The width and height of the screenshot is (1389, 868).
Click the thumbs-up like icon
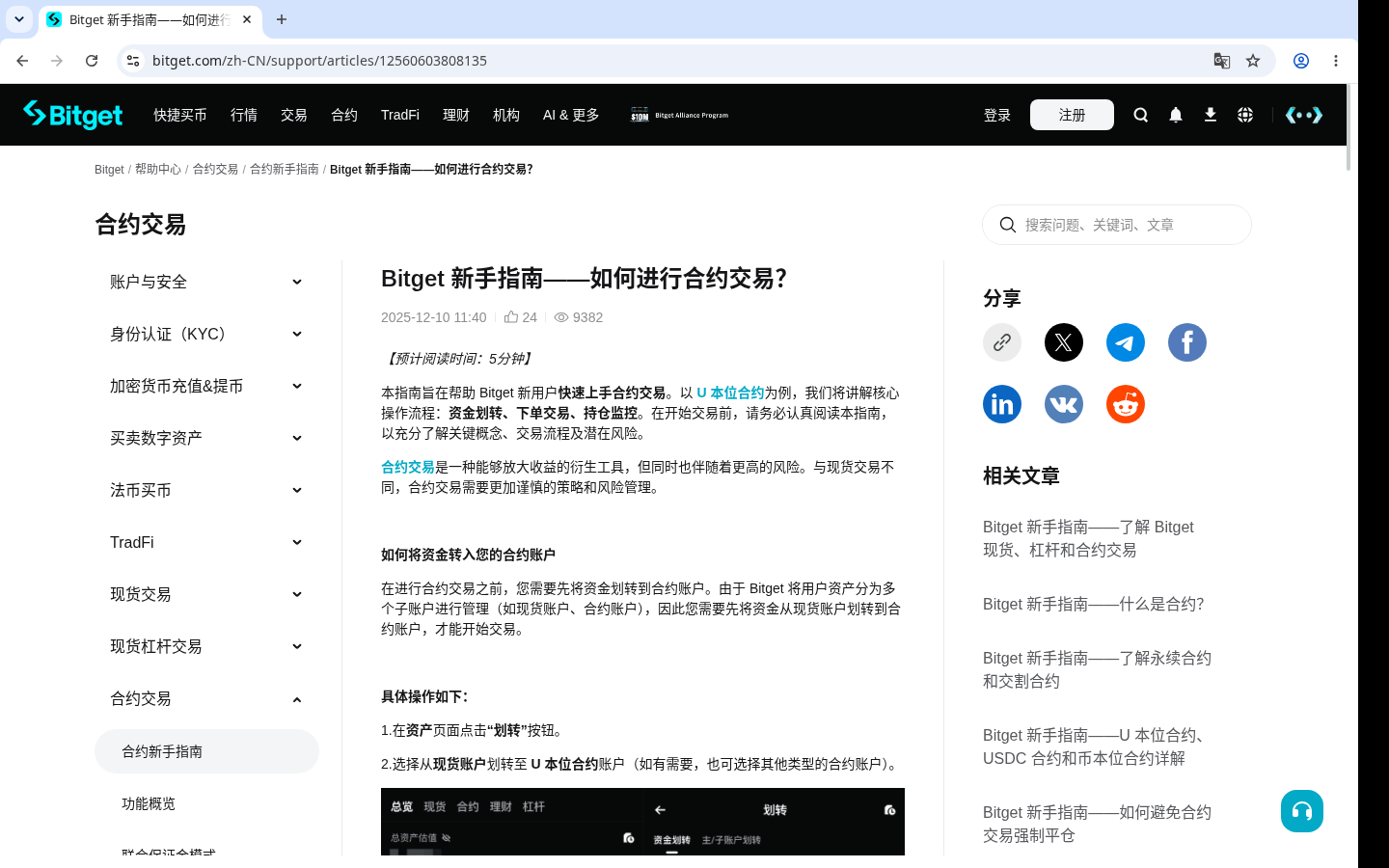[x=511, y=317]
